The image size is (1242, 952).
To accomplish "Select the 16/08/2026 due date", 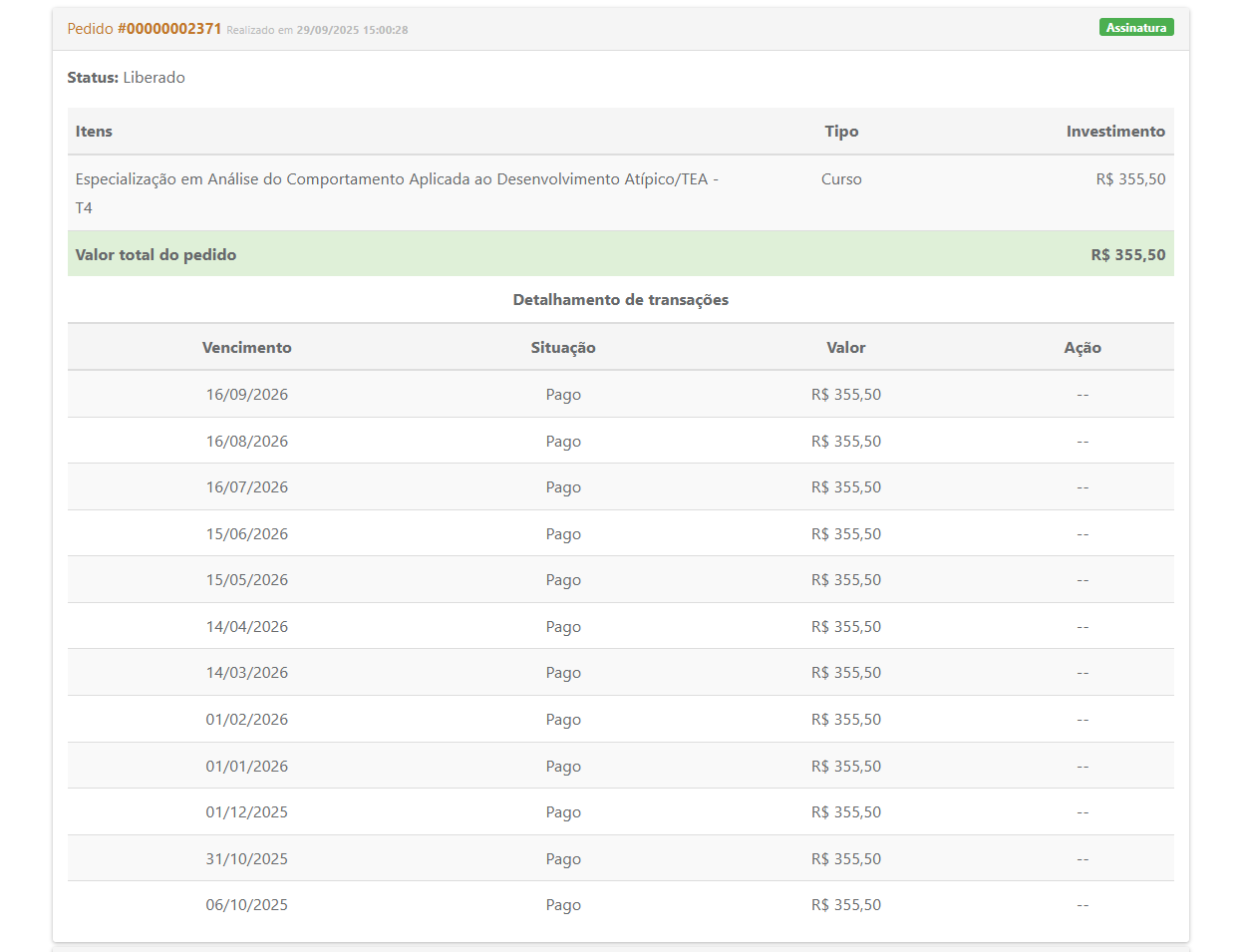I will coord(247,442).
